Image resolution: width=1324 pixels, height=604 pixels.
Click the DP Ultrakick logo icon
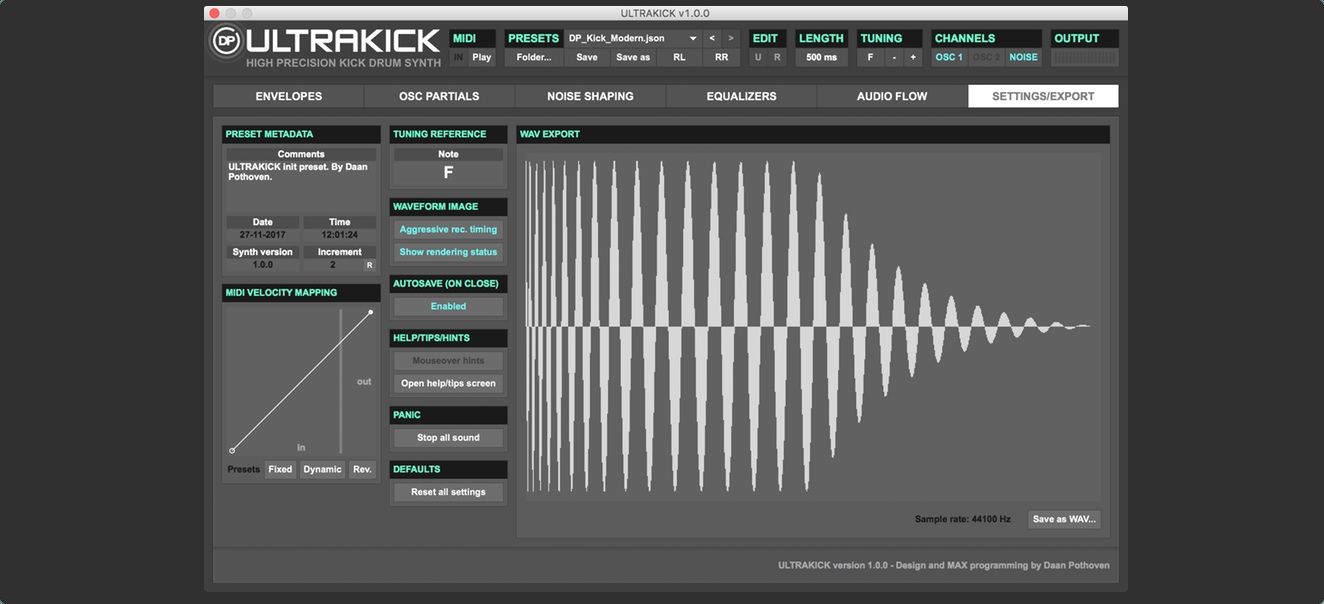[x=227, y=43]
